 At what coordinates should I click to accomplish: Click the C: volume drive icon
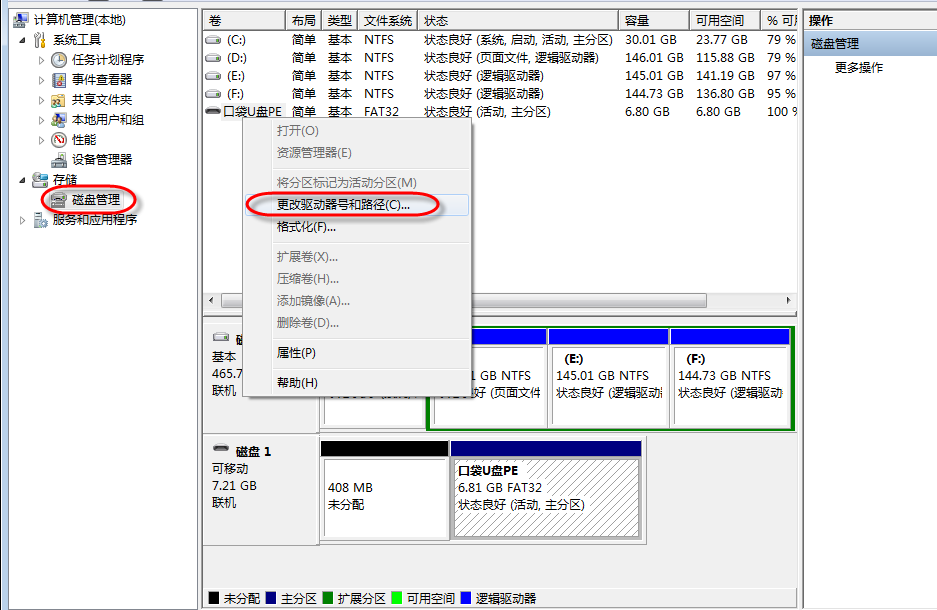pos(213,40)
